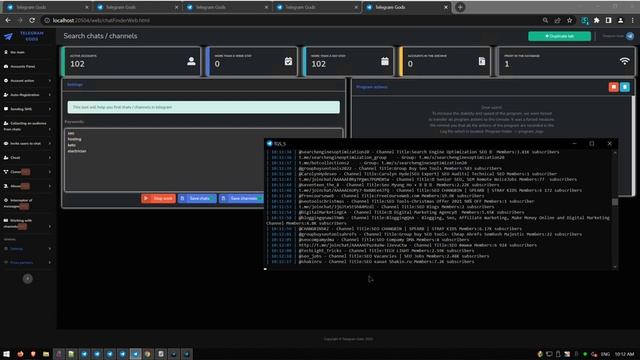Click the ENG language indicator in tray
640x360 pixels.
pos(605,354)
